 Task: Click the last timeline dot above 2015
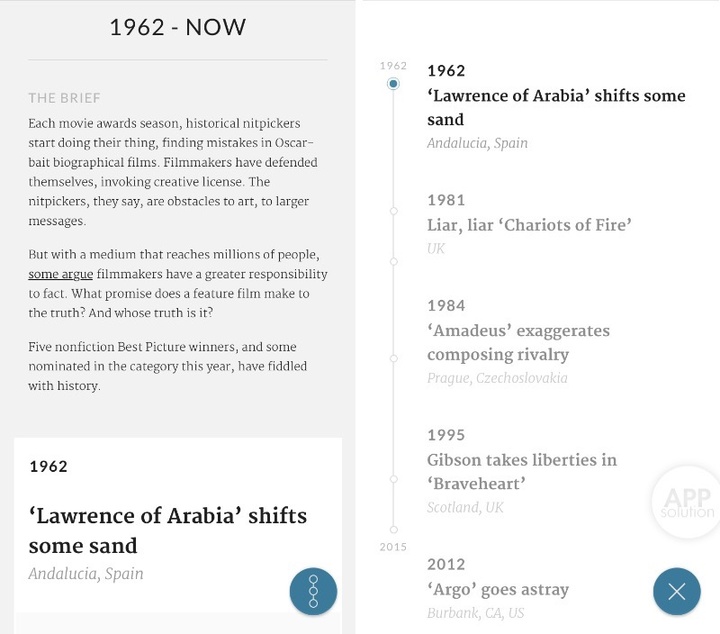click(394, 529)
